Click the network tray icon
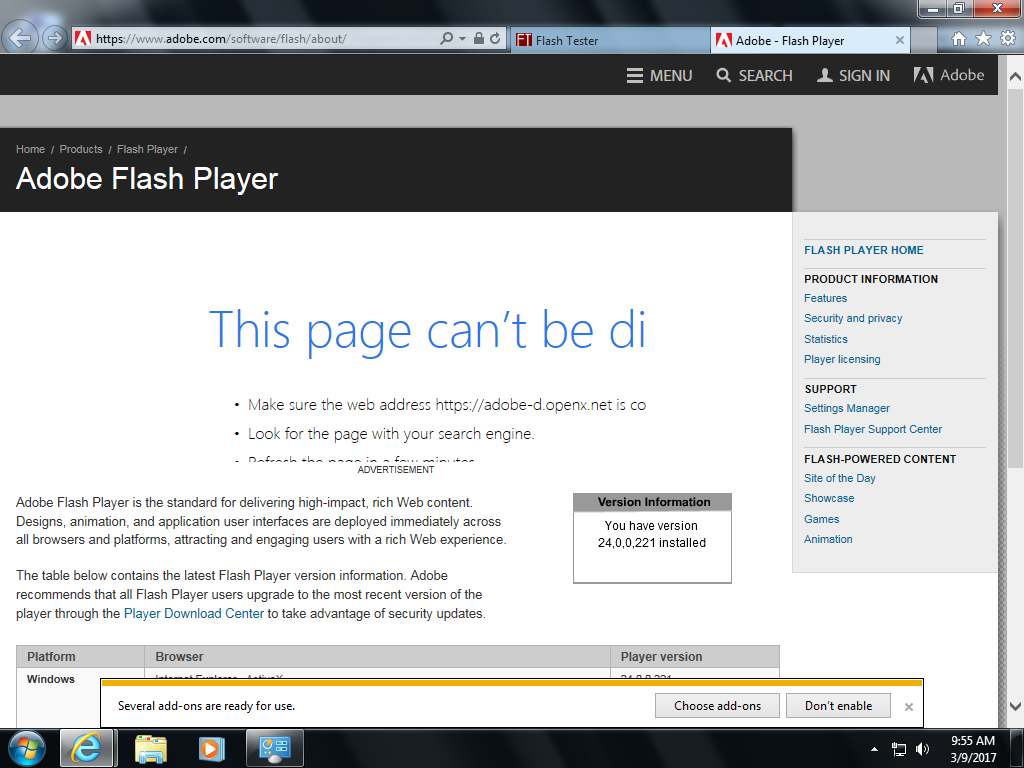1024x768 pixels. pyautogui.click(x=899, y=749)
